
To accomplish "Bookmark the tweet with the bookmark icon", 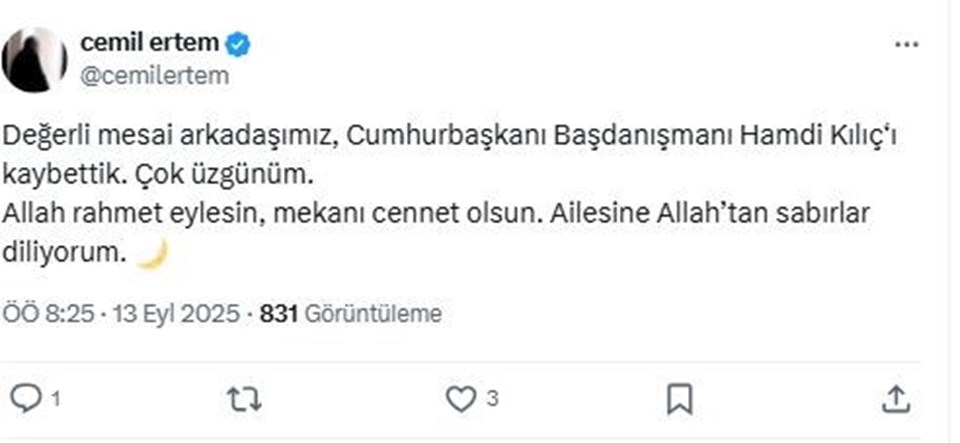I will 680,400.
